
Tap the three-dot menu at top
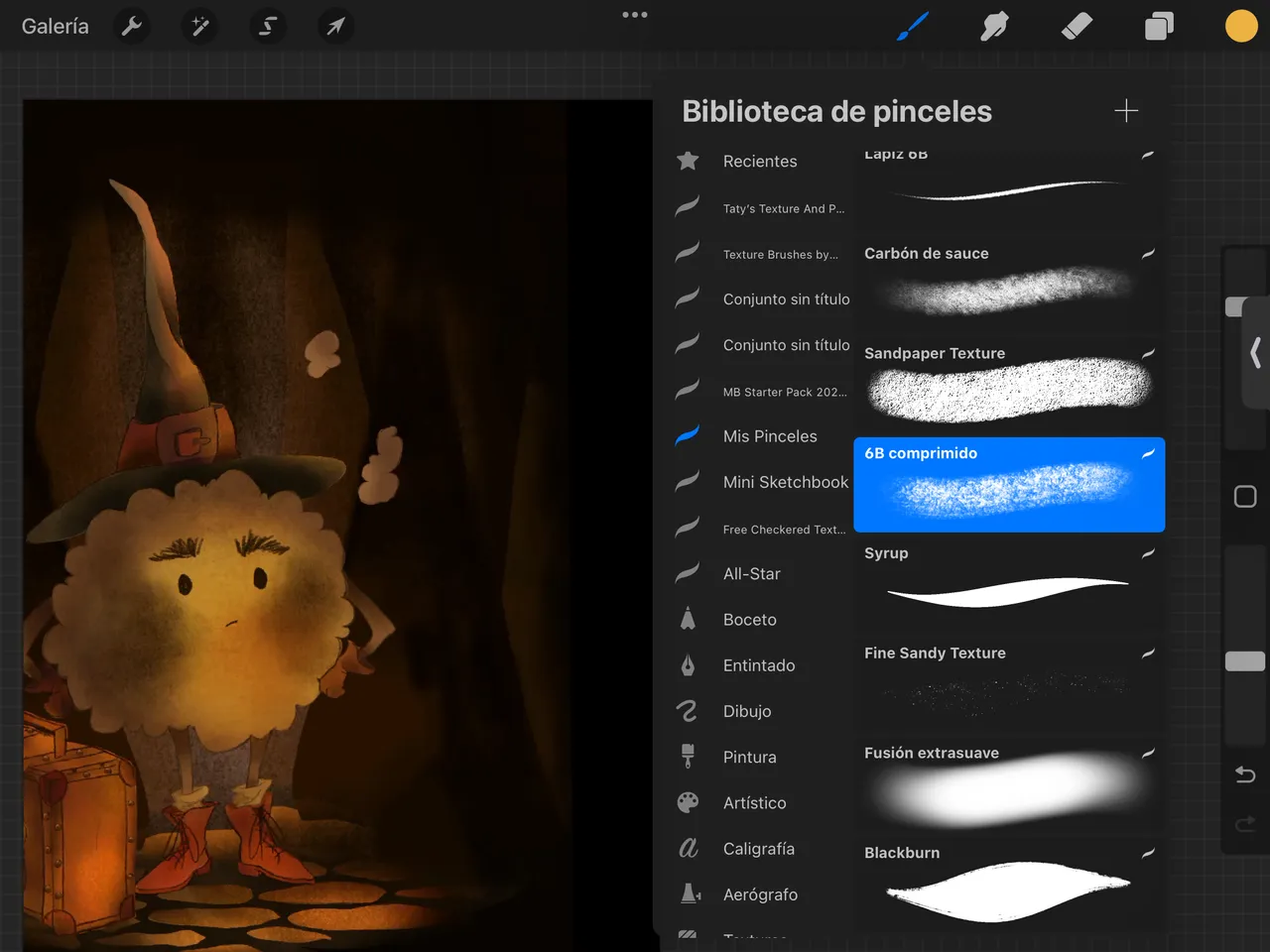(x=635, y=15)
